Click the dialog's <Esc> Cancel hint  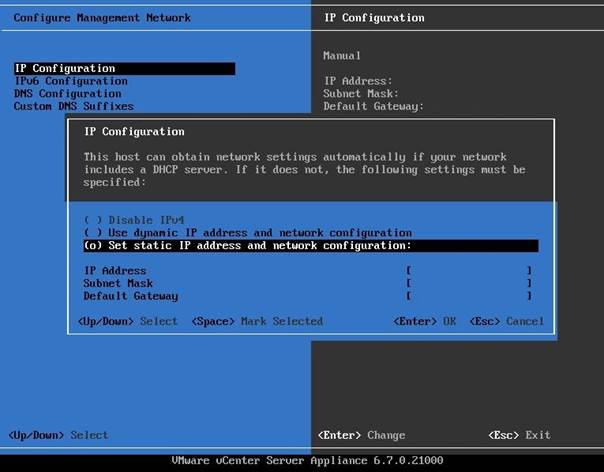pyautogui.click(x=507, y=321)
